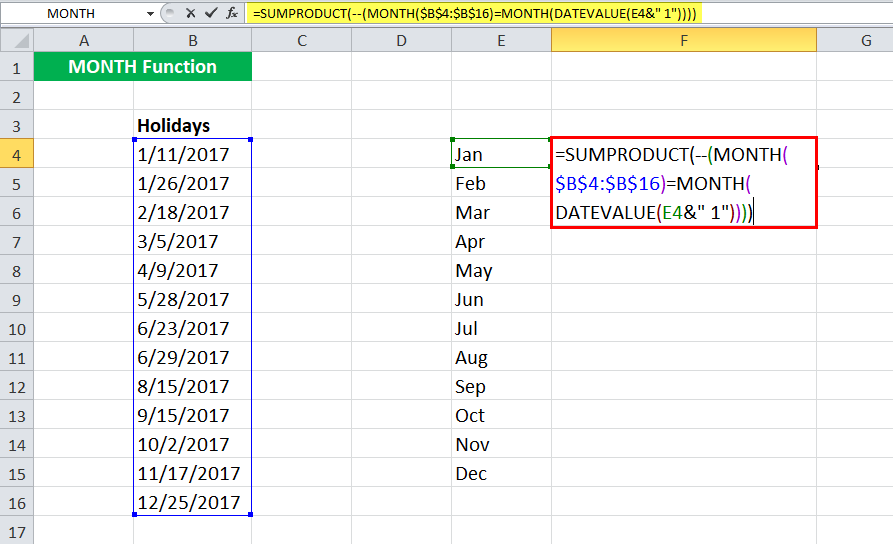
Task: Select cell with date 12/25/2017
Action: click(192, 502)
